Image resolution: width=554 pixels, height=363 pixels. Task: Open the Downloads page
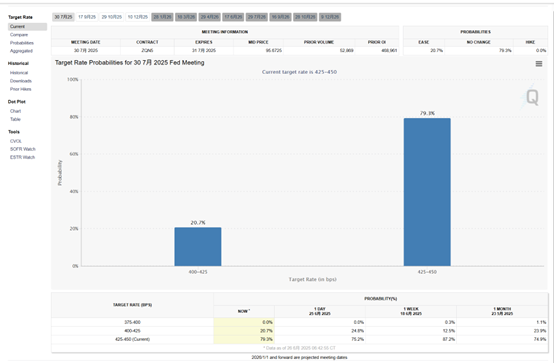coord(20,81)
